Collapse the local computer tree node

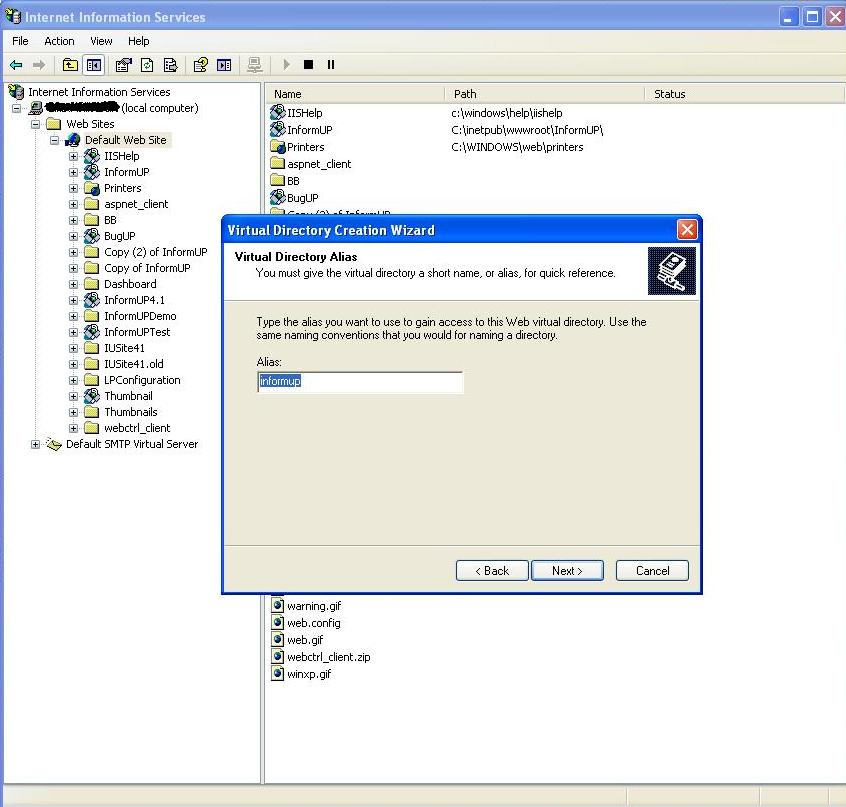[17, 108]
